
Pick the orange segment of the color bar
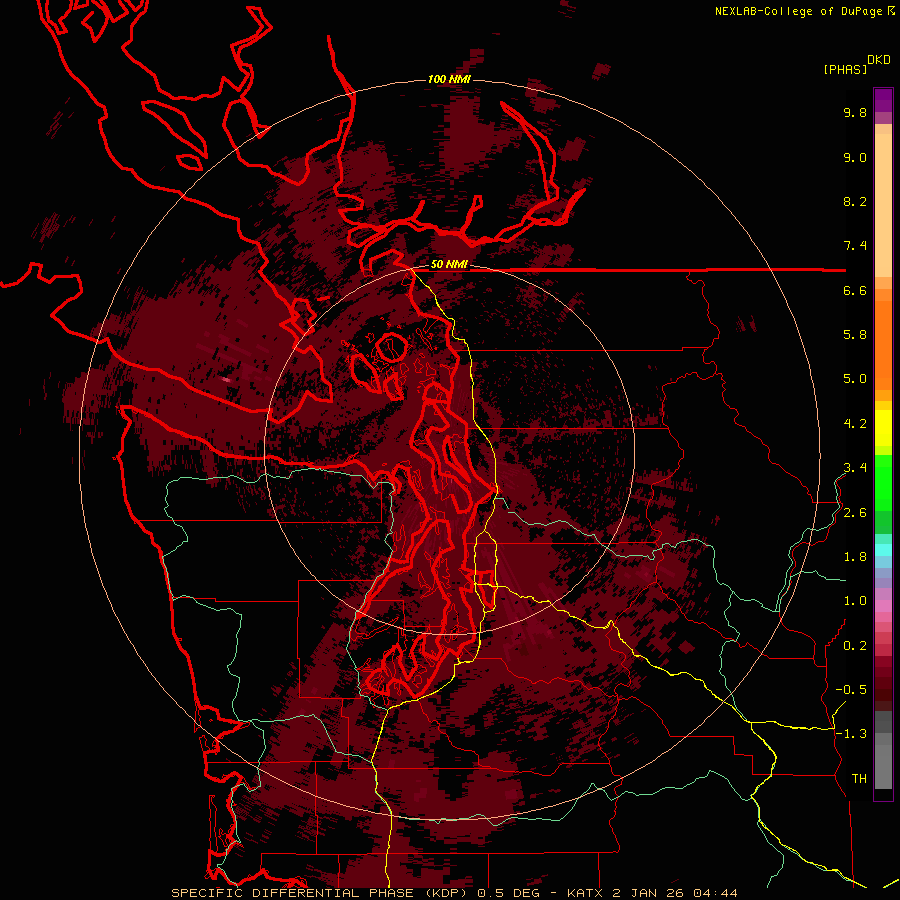click(883, 346)
